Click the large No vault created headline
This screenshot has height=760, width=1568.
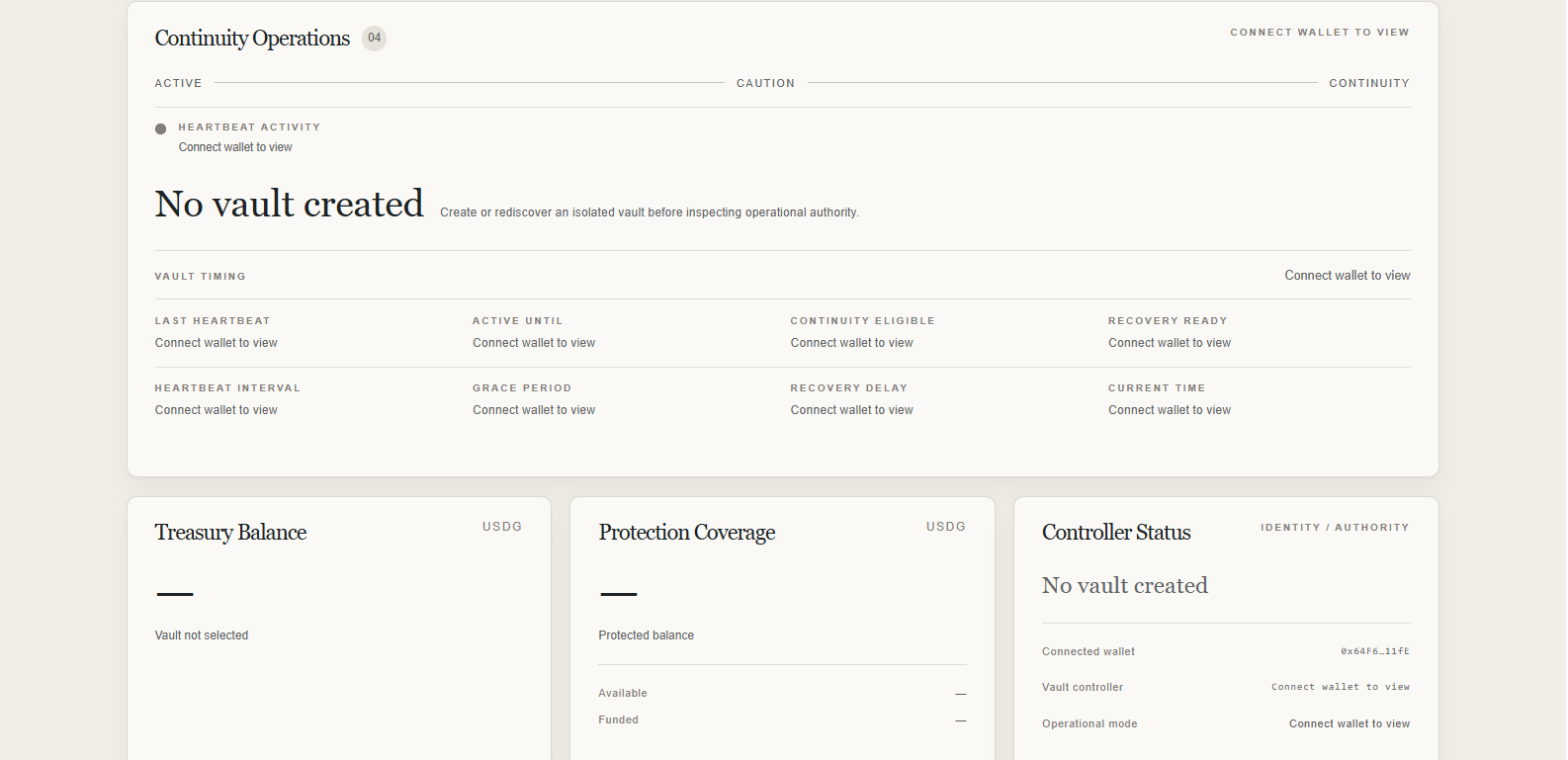pyautogui.click(x=289, y=204)
